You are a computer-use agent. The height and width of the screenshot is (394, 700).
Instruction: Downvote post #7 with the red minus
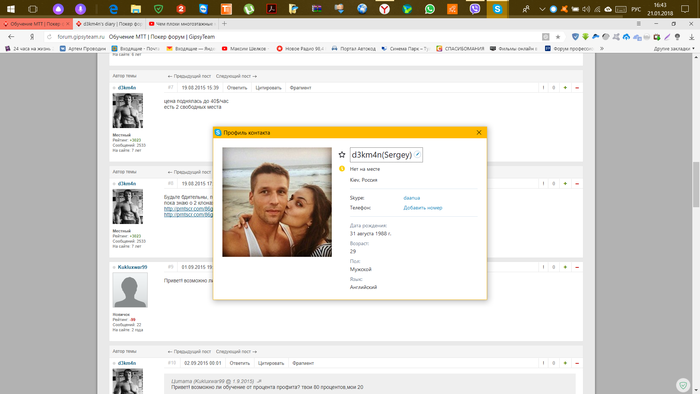577,88
